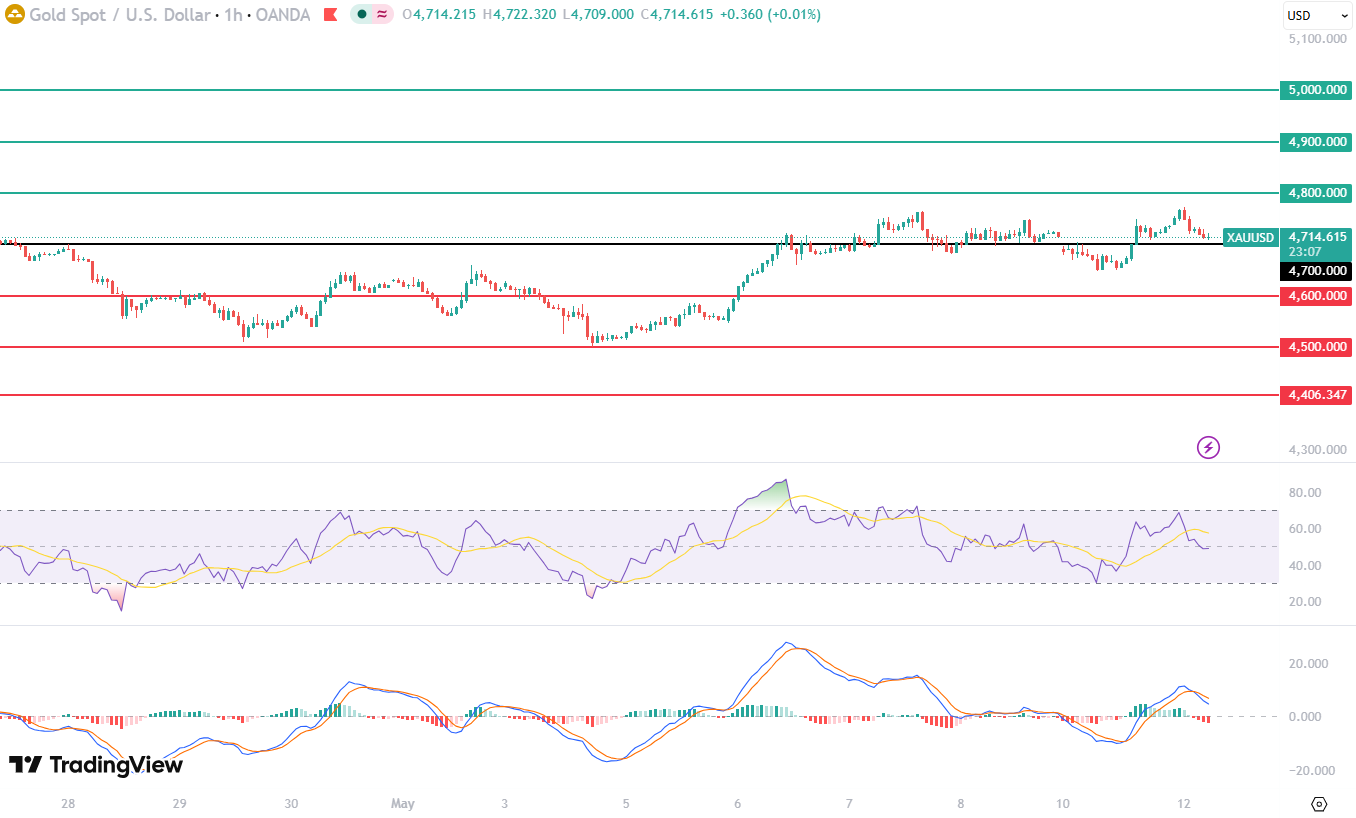
Task: Click the pink approximate-sign data icon
Action: 382,15
